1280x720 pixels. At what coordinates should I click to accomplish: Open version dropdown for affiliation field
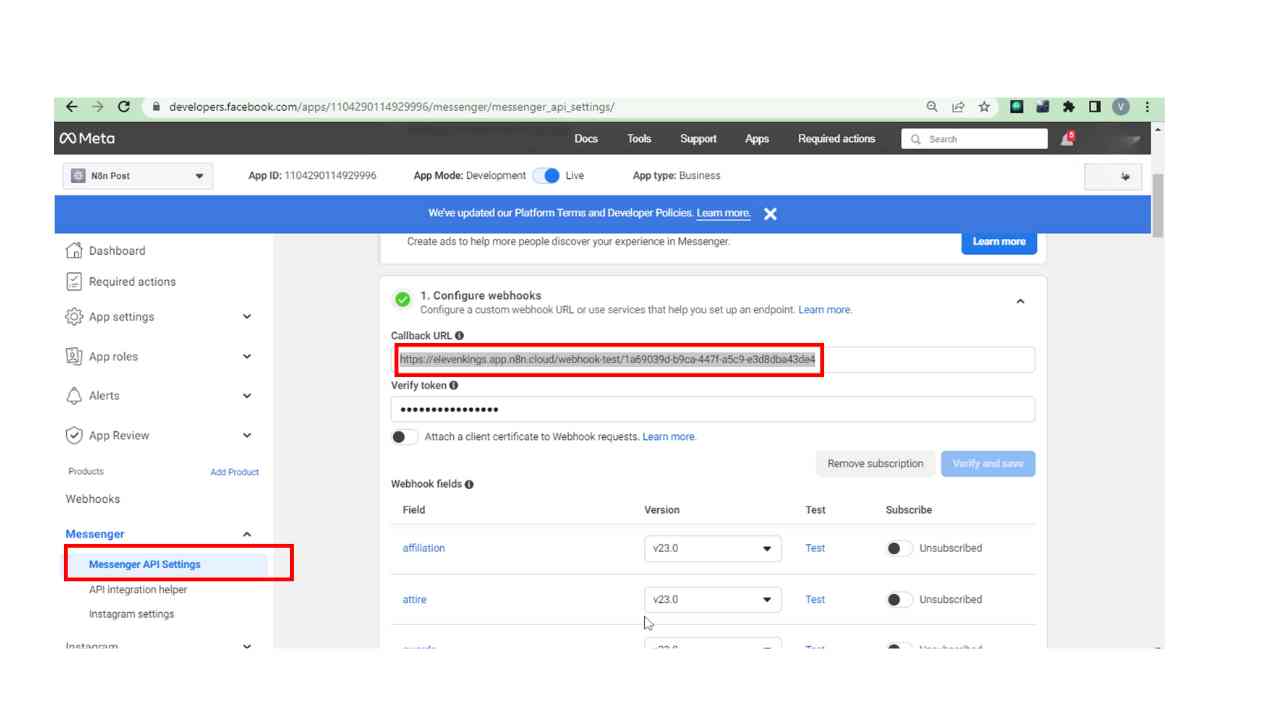coord(712,548)
